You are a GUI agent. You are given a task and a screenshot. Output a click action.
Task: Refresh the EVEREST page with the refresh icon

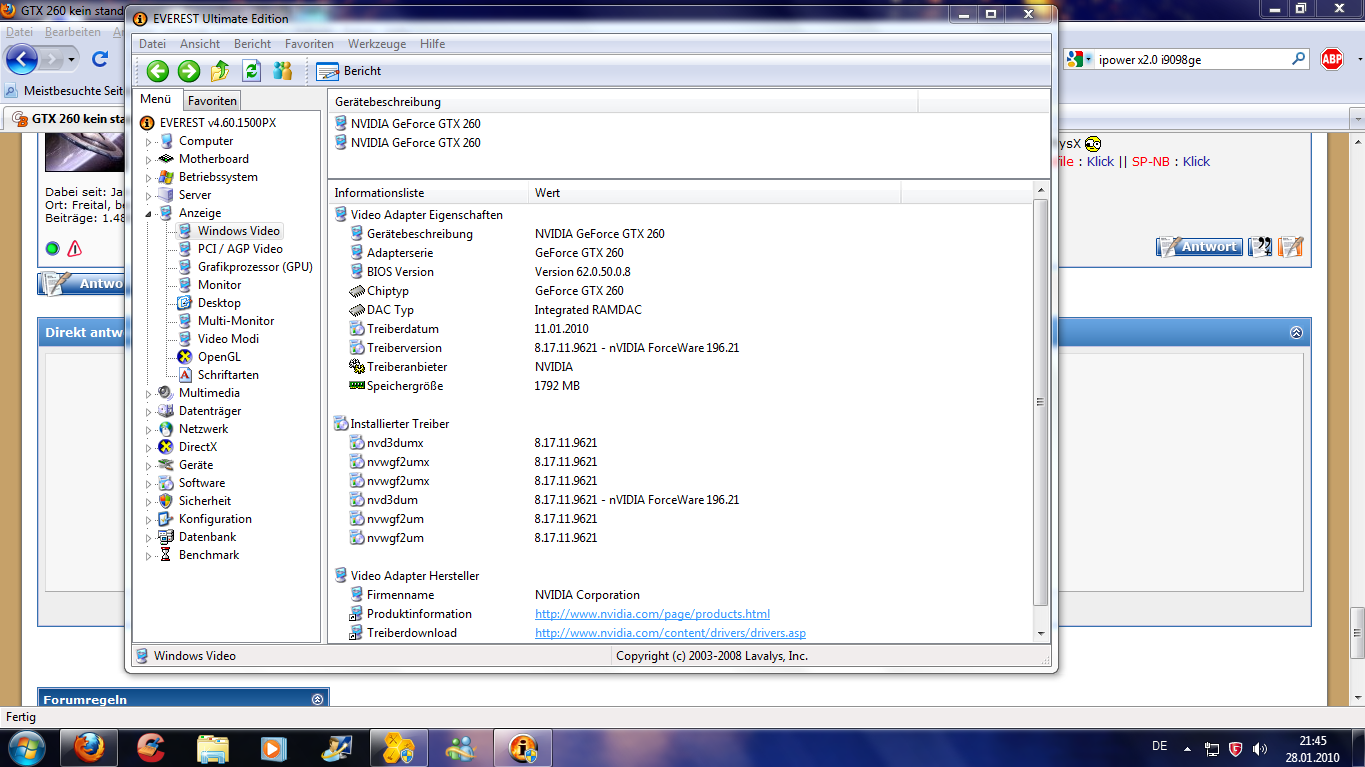click(252, 70)
